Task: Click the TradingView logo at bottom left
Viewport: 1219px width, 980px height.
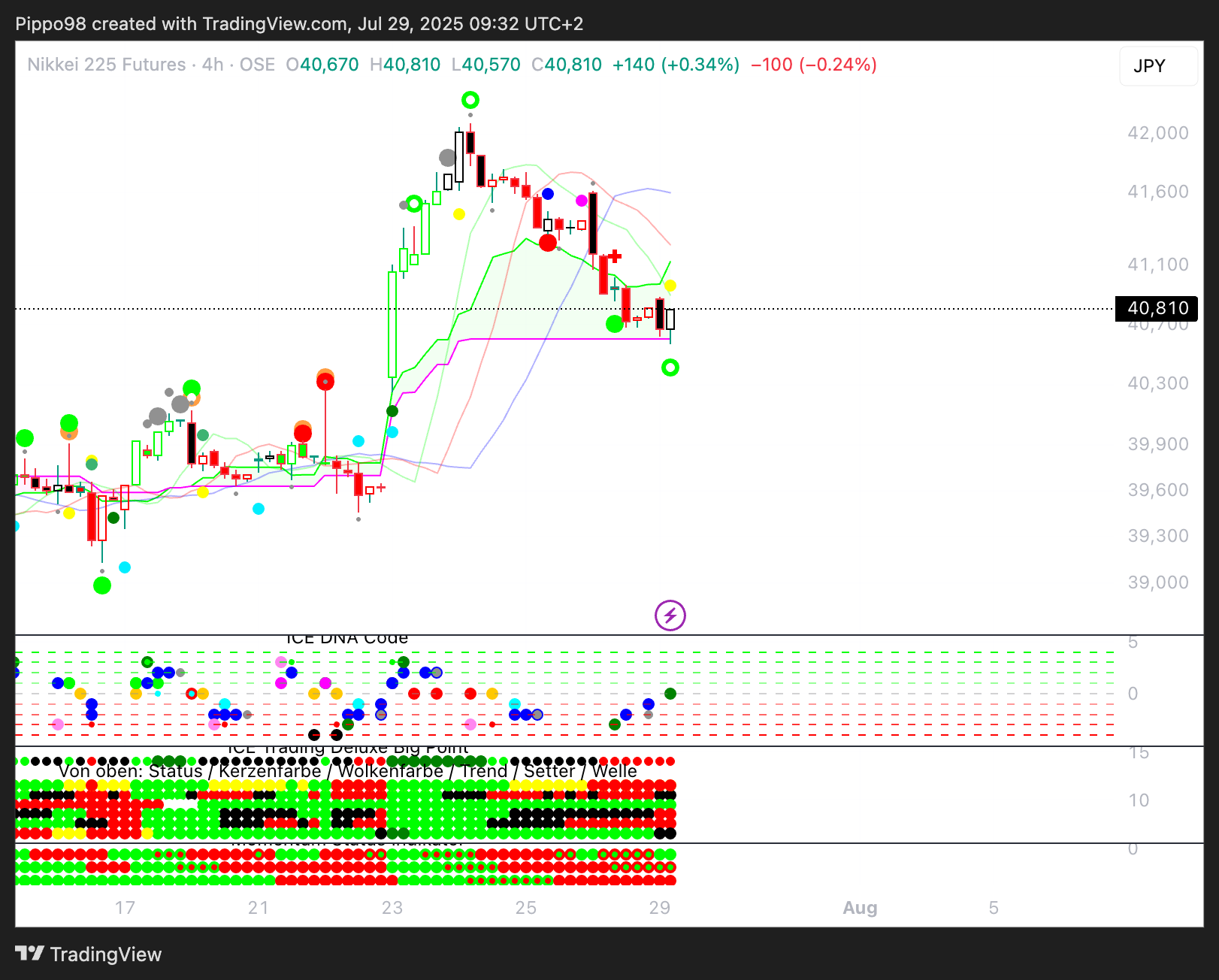Action: click(x=89, y=954)
